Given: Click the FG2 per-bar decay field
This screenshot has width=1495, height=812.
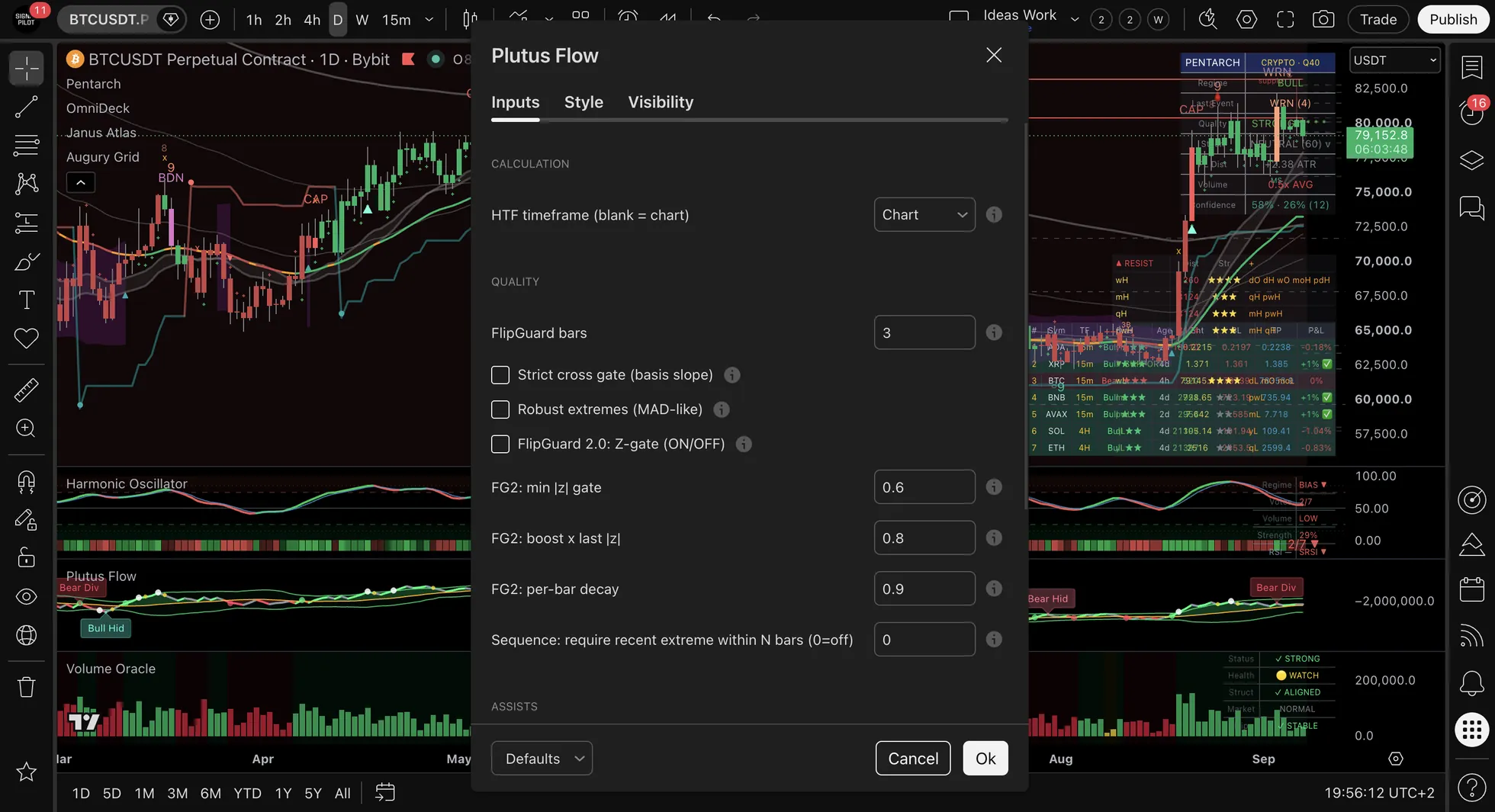Looking at the screenshot, I should 924,589.
